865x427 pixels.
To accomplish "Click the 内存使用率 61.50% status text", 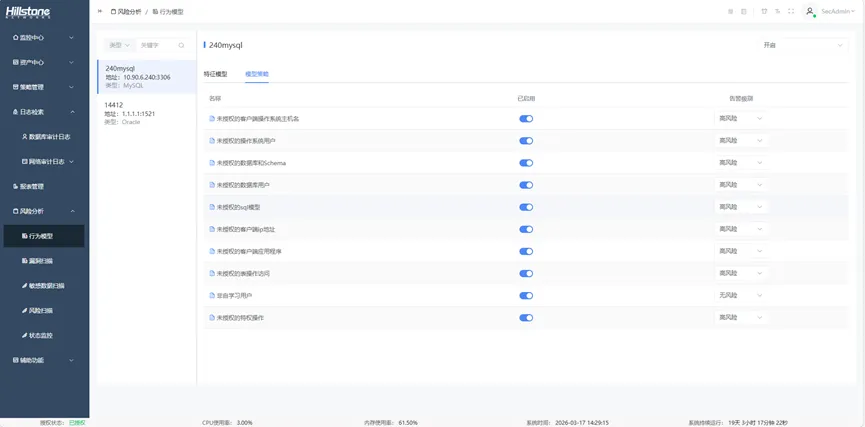I will 391,422.
